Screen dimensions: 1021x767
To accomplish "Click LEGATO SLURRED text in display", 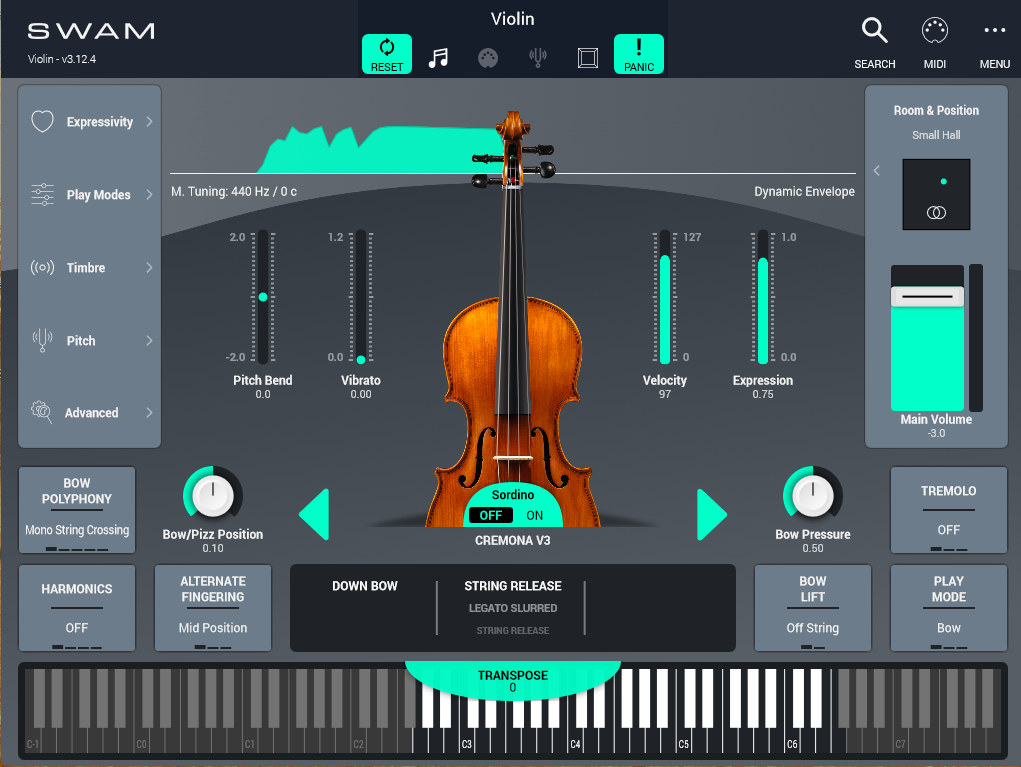I will coord(512,608).
